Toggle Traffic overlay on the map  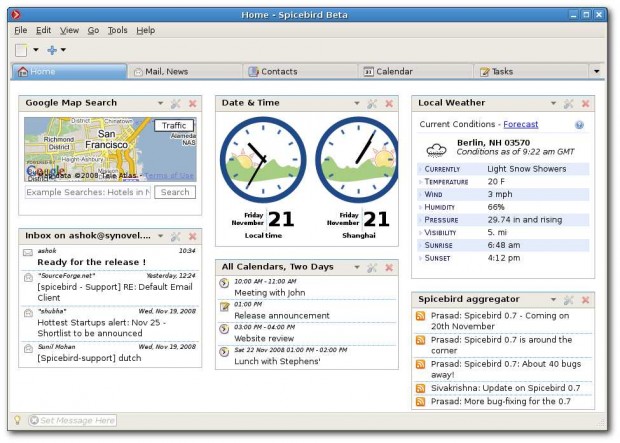coord(174,125)
